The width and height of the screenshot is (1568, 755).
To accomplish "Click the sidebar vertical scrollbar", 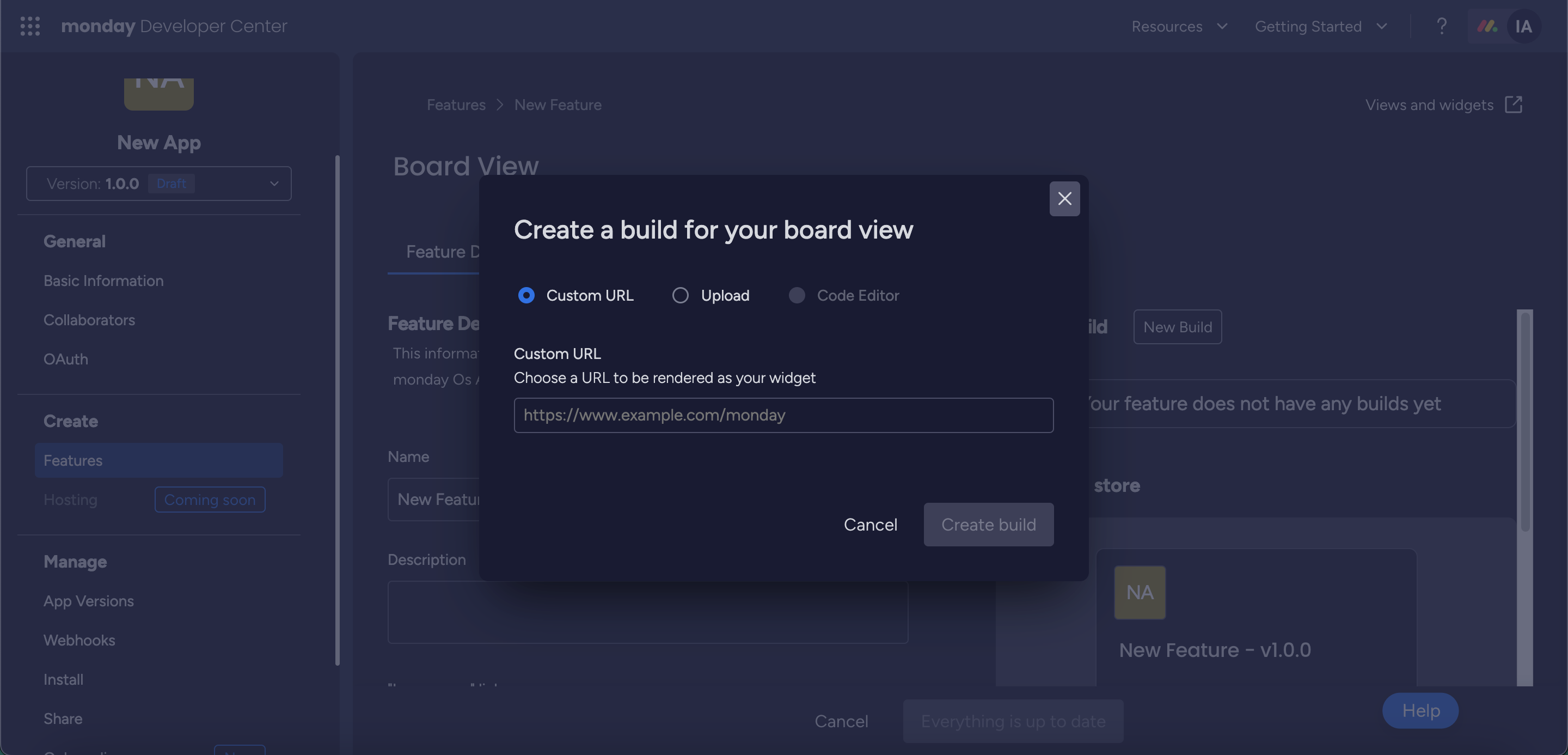I will [x=337, y=408].
